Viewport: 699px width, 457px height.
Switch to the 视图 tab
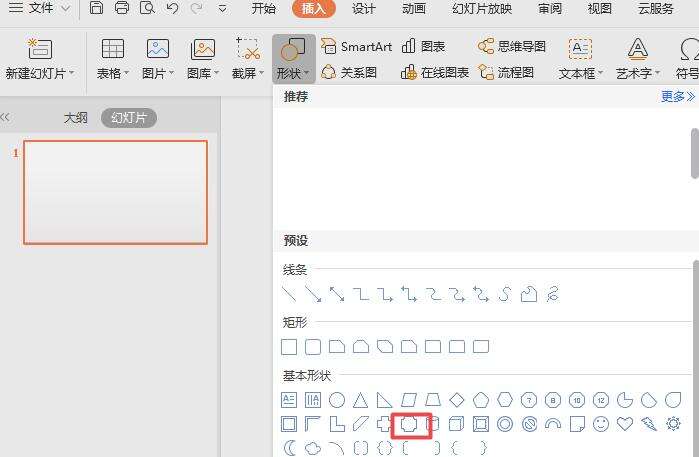tap(600, 8)
